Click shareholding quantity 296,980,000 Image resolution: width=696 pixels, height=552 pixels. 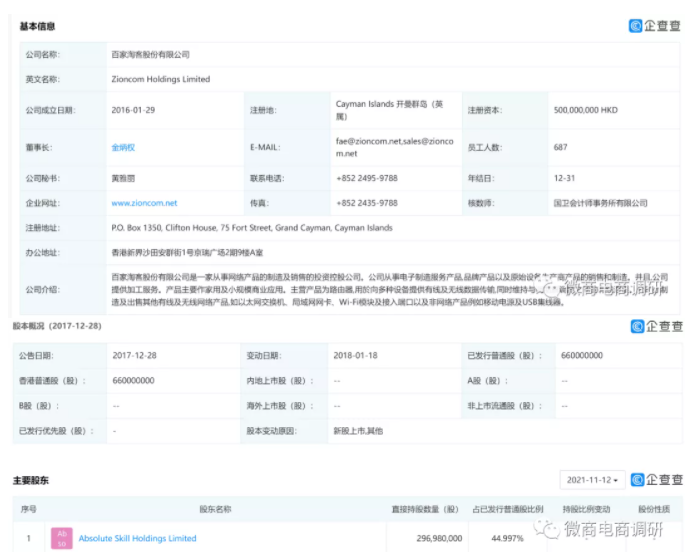[x=439, y=538]
